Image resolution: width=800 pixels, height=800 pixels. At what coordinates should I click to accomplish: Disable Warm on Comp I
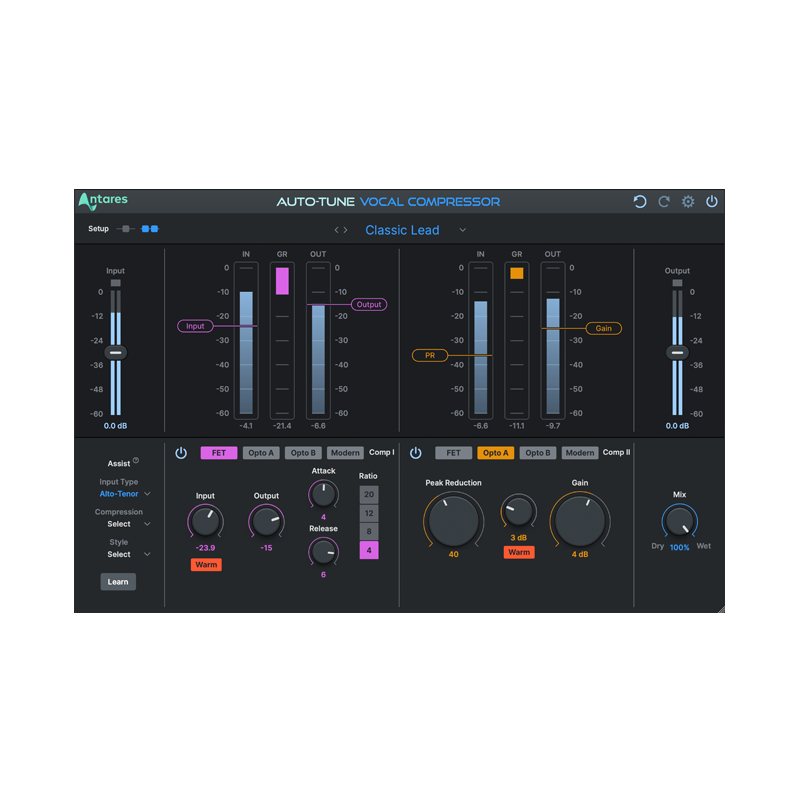click(x=206, y=564)
